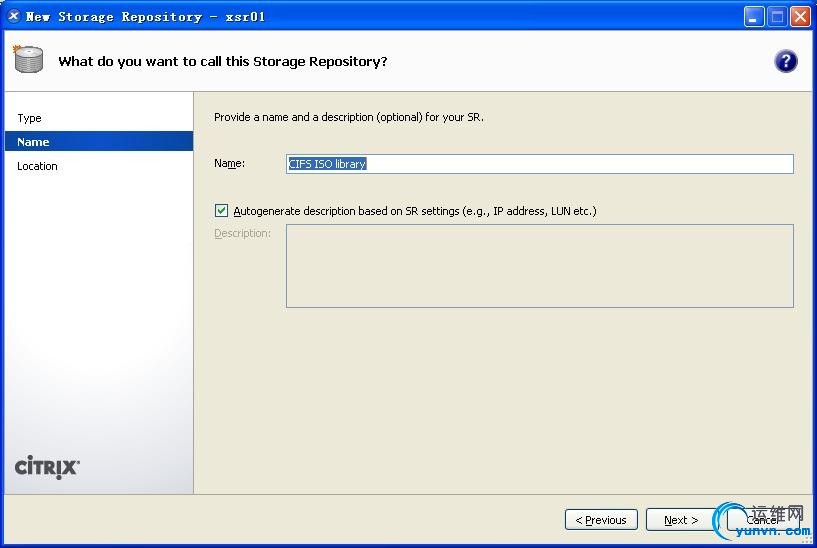Viewport: 817px width, 548px height.
Task: Click 'Provide a name and a description' text
Action: [349, 117]
